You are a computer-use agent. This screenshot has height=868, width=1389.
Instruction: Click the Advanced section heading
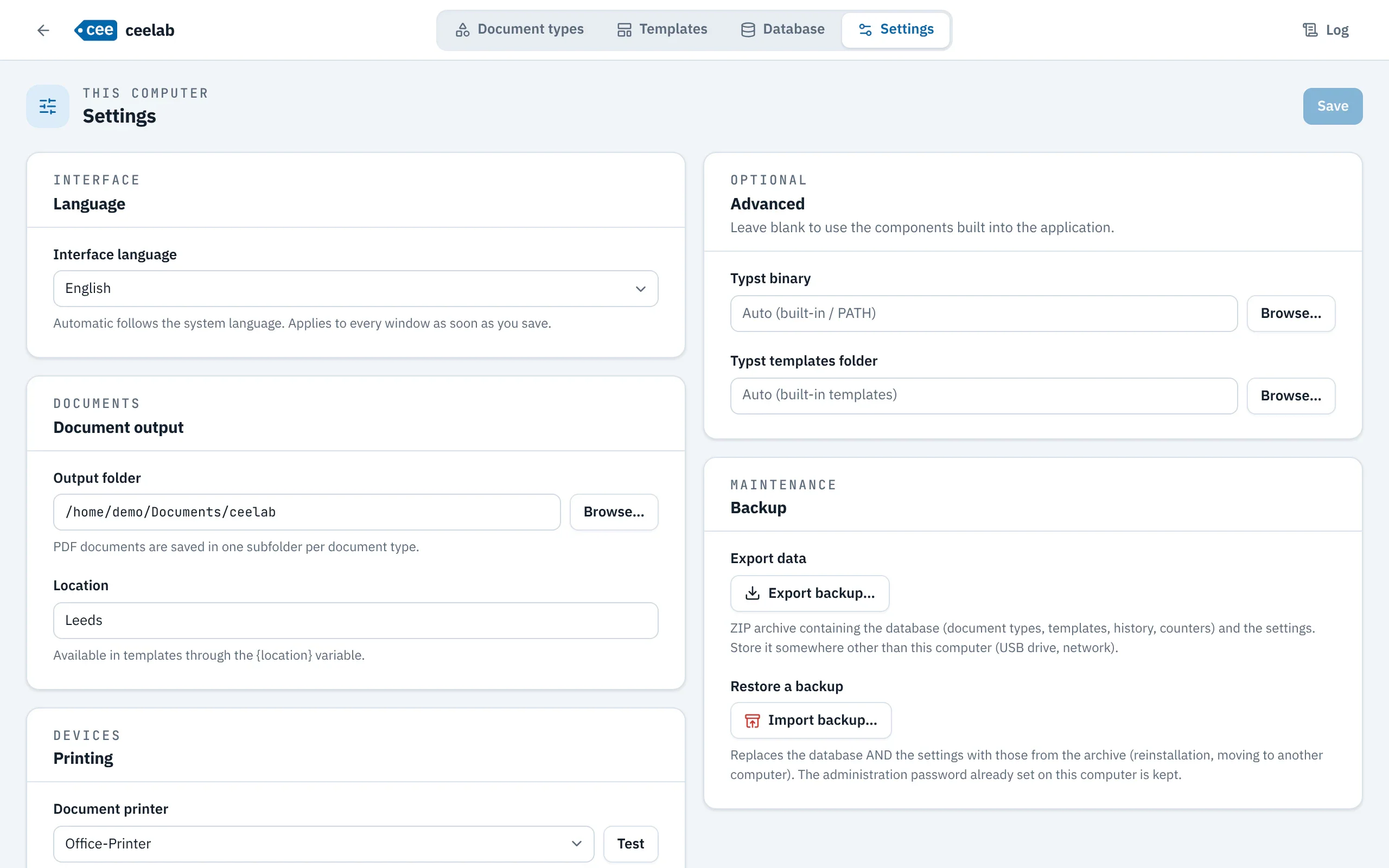coord(767,204)
